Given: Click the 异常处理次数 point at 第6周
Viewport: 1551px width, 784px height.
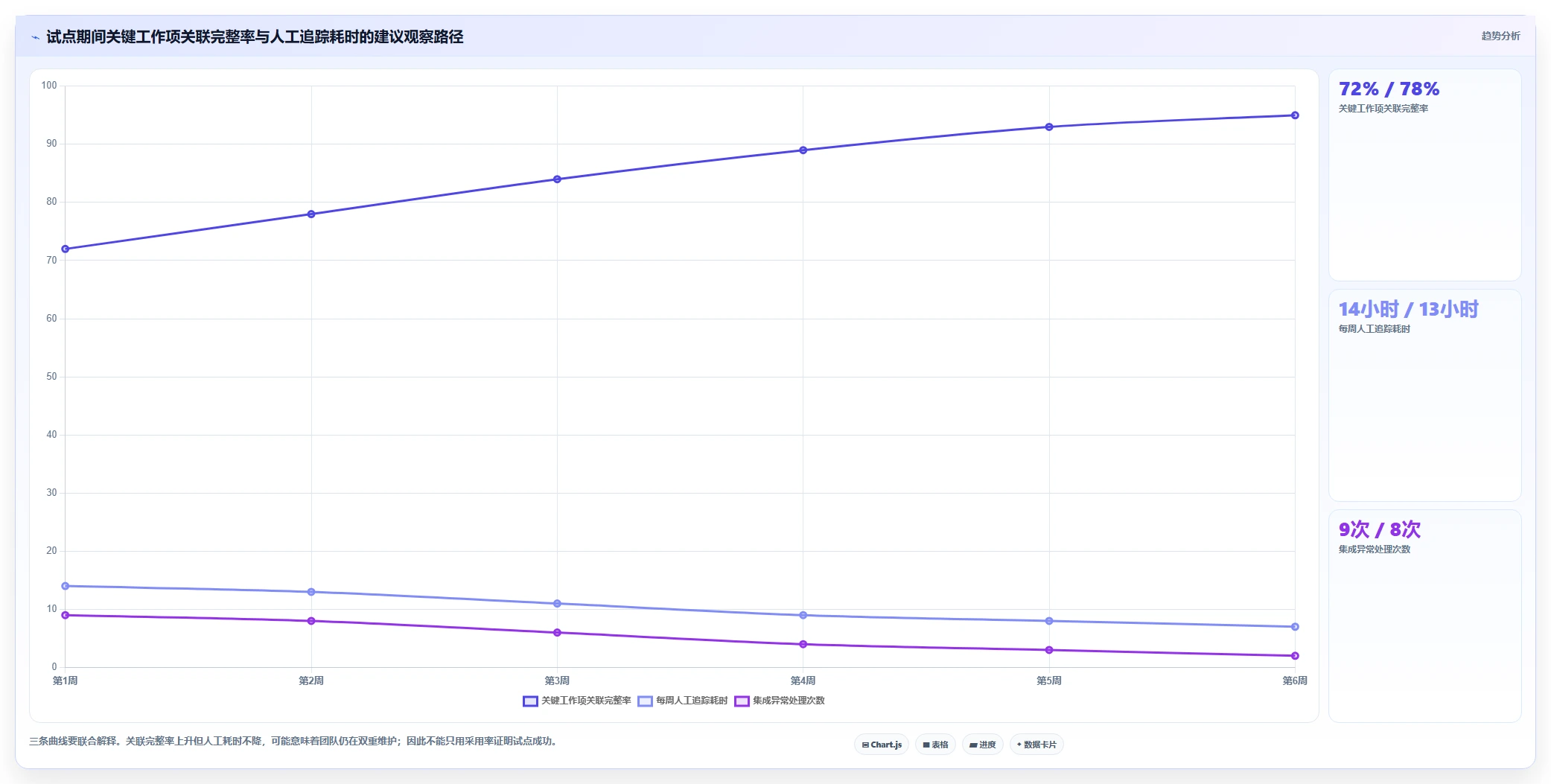Looking at the screenshot, I should 1295,656.
